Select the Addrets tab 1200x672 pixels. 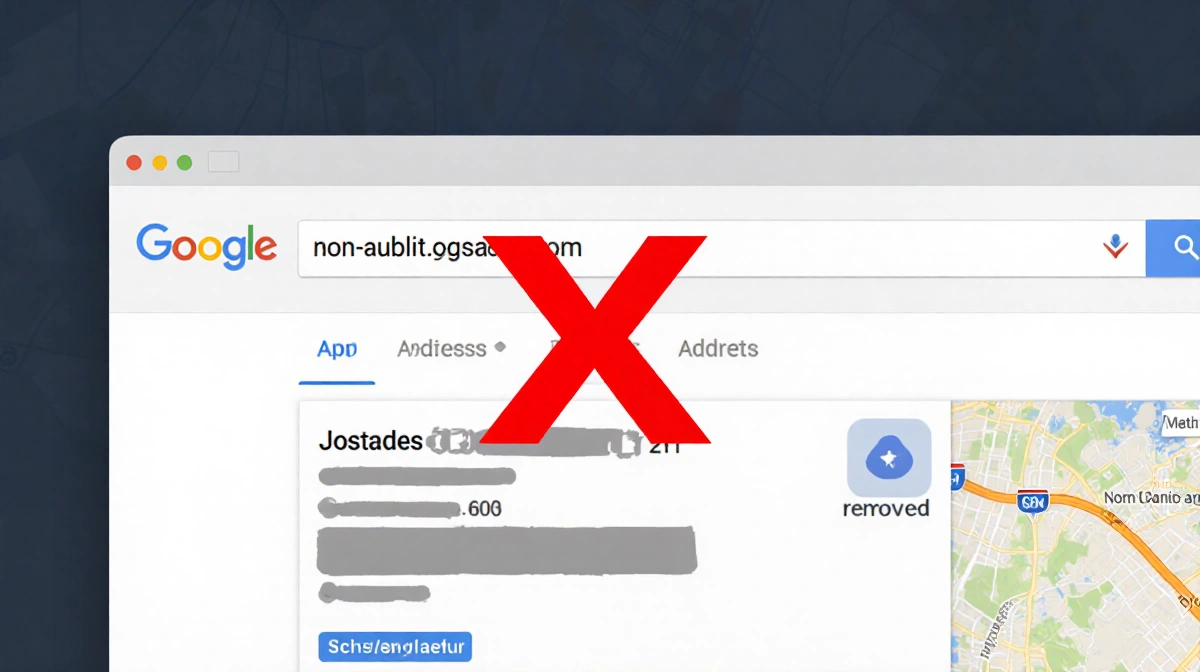click(718, 349)
